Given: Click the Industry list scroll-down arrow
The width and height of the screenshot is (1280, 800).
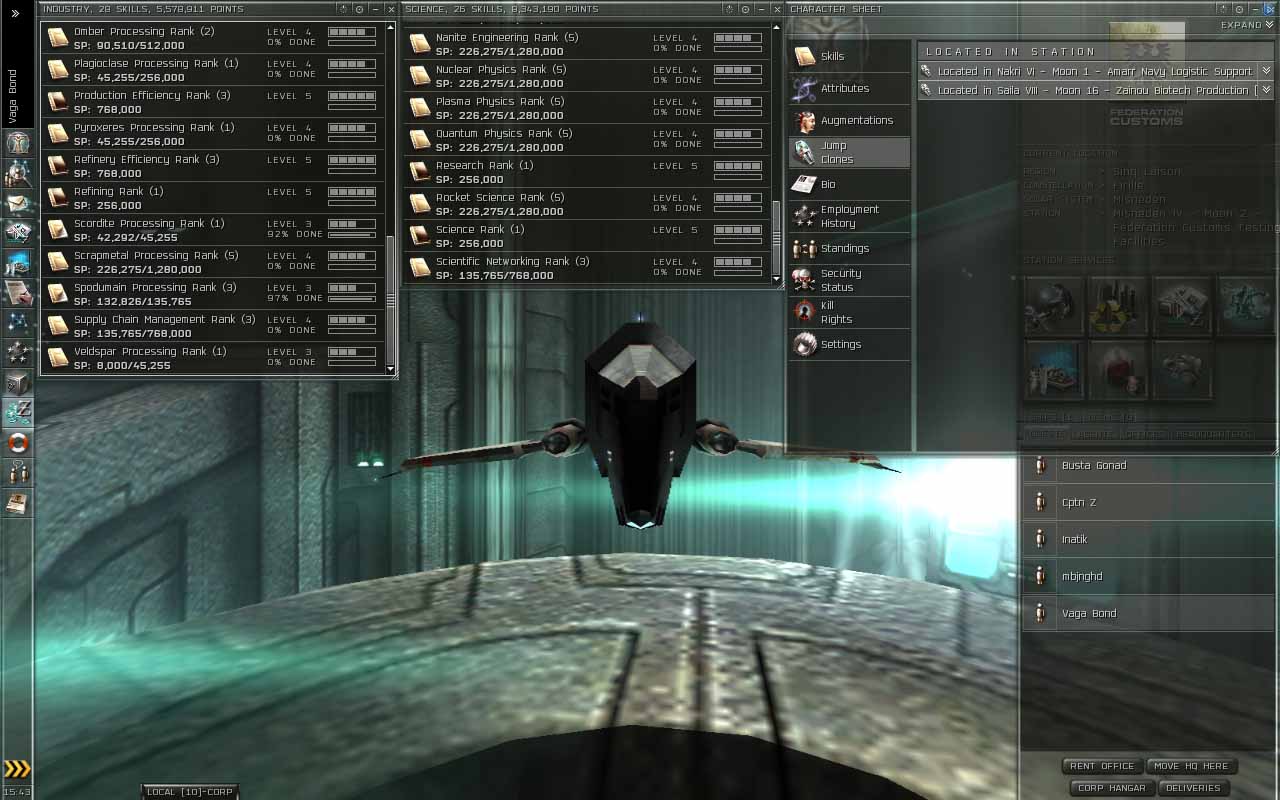Looking at the screenshot, I should 391,370.
